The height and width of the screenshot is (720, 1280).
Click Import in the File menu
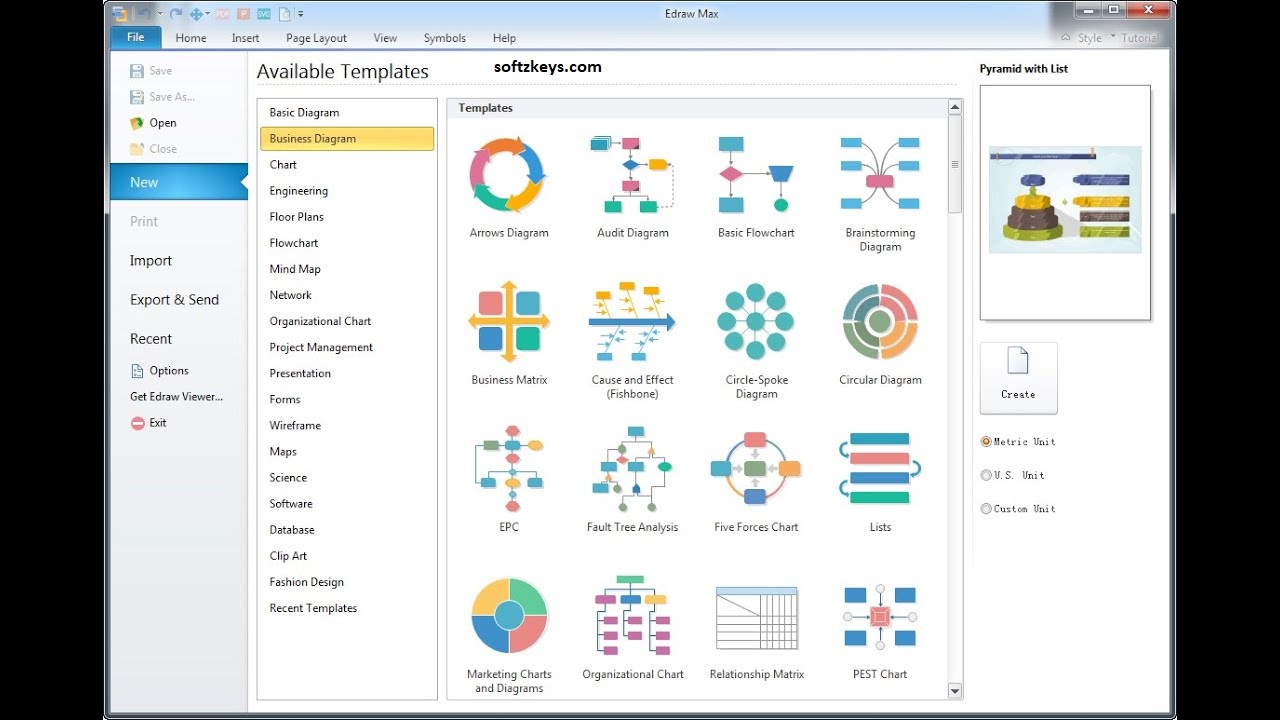pyautogui.click(x=151, y=260)
